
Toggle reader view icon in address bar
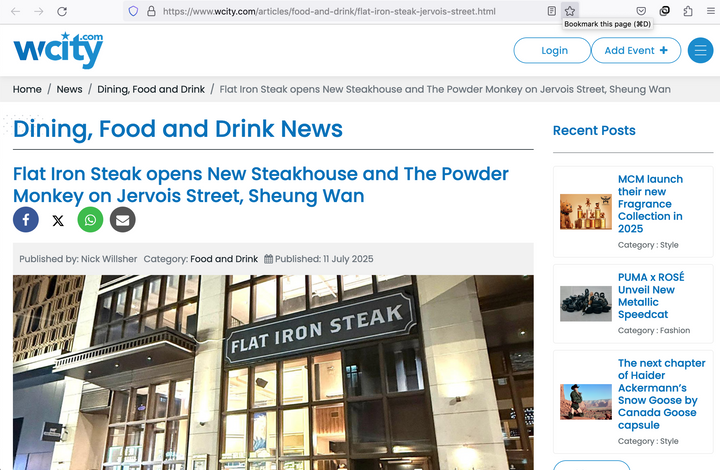[x=552, y=11]
